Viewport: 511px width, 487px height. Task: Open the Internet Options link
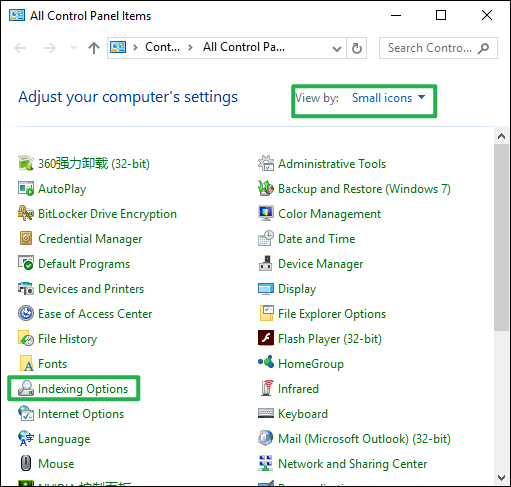(81, 414)
